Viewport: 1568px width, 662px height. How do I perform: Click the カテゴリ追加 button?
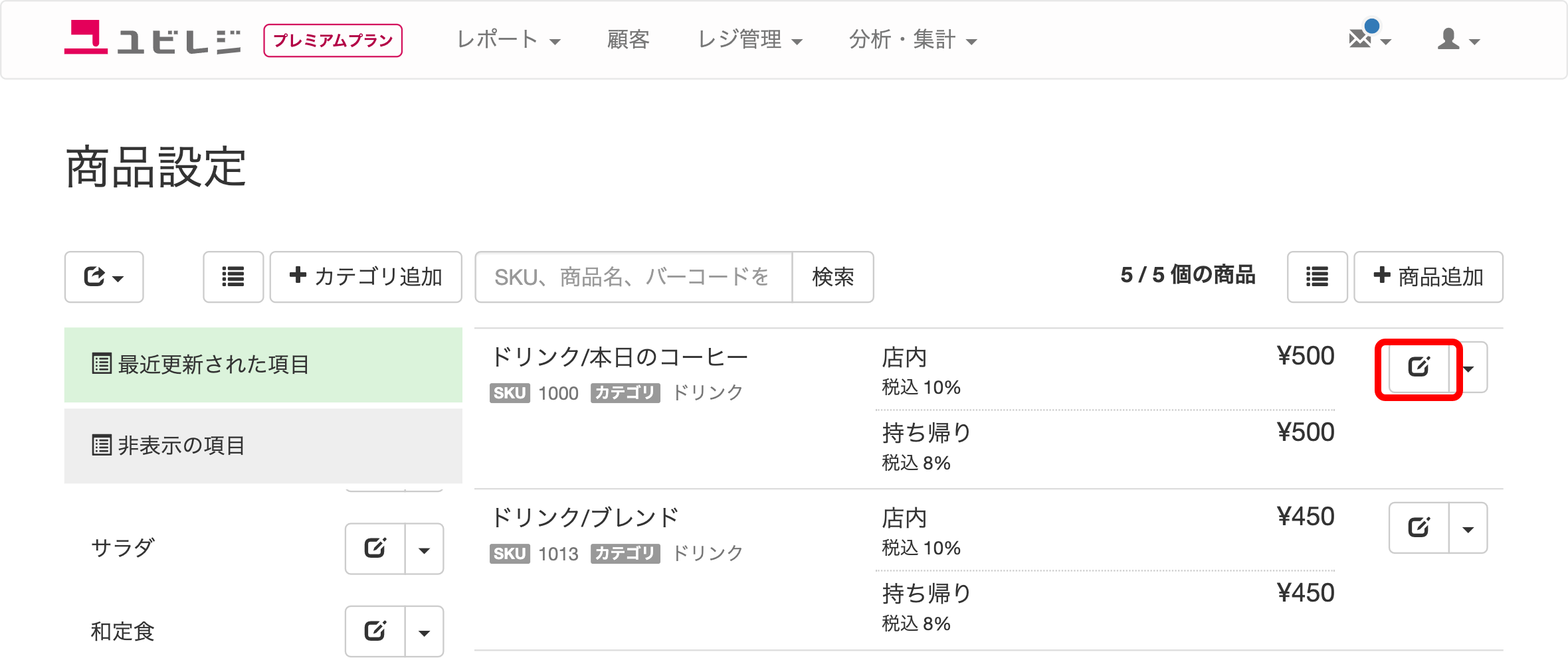point(366,277)
